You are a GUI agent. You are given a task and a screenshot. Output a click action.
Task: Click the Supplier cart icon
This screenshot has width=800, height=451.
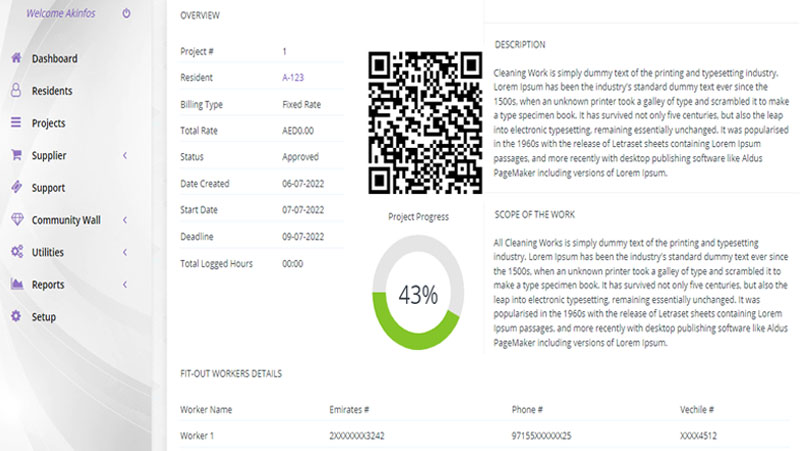tap(16, 155)
